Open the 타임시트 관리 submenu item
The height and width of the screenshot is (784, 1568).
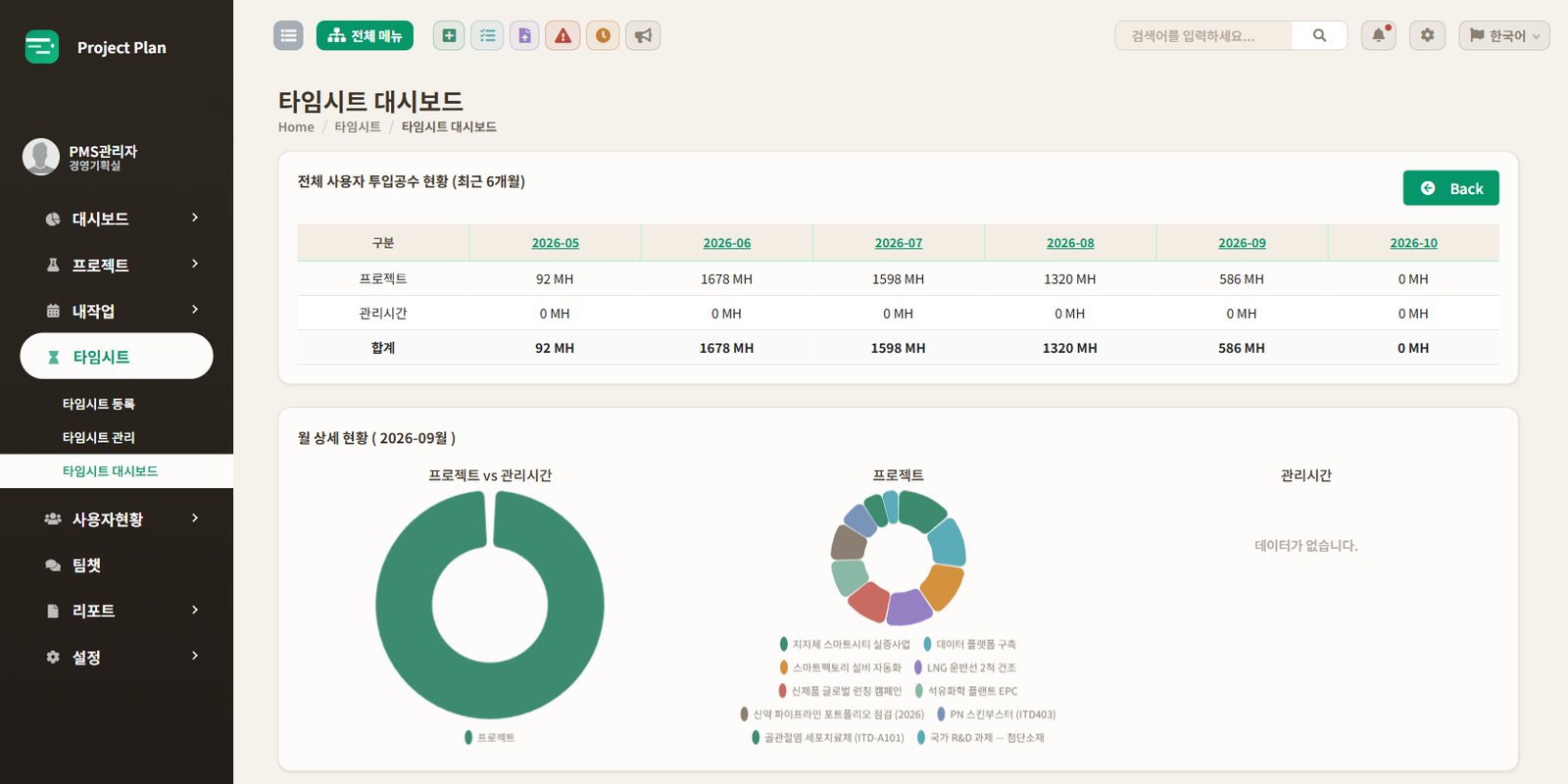[99, 437]
